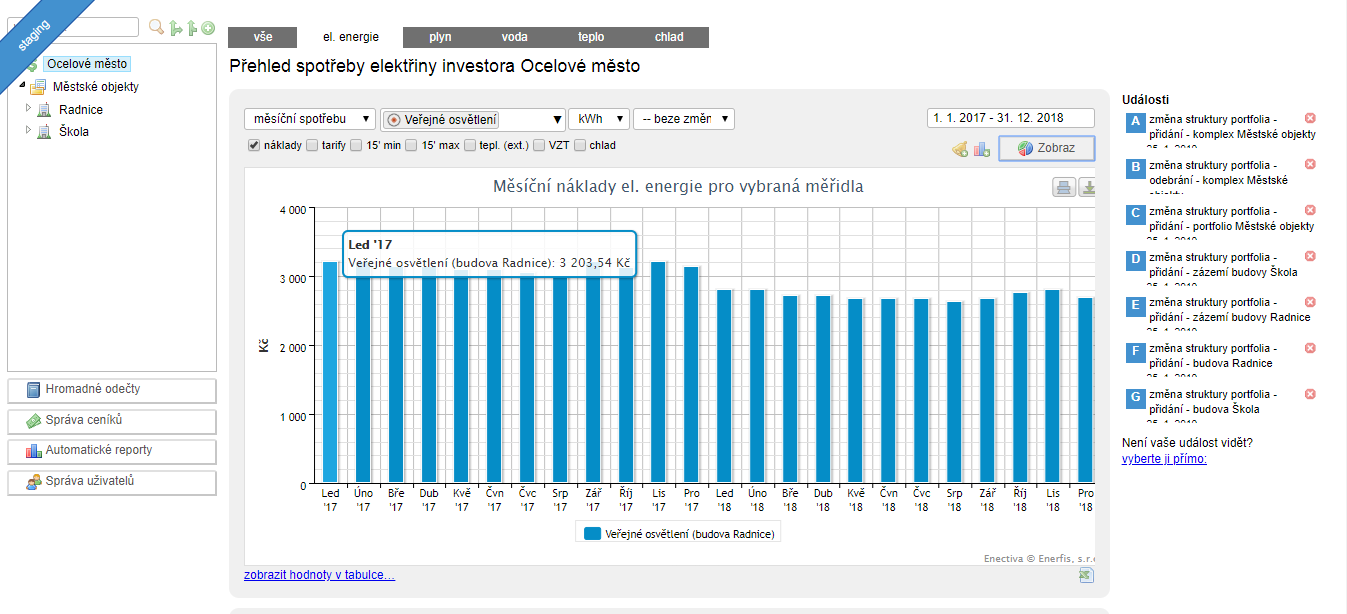
Task: Remove event G using the red X icon
Action: pos(1310,394)
